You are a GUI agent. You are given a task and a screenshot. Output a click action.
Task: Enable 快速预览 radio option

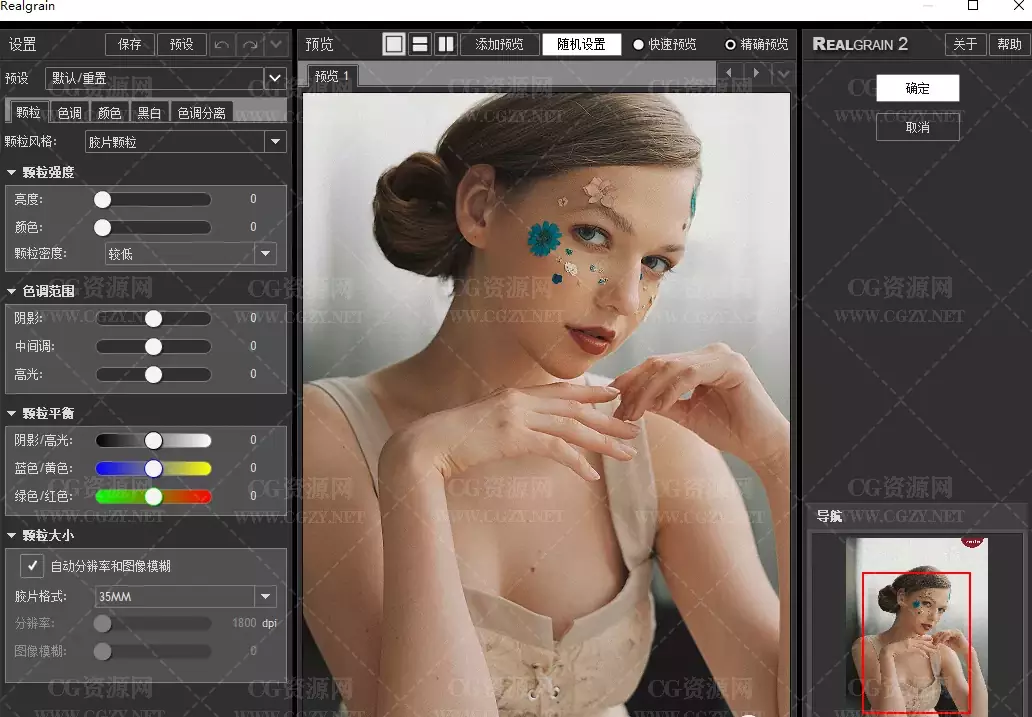(638, 45)
